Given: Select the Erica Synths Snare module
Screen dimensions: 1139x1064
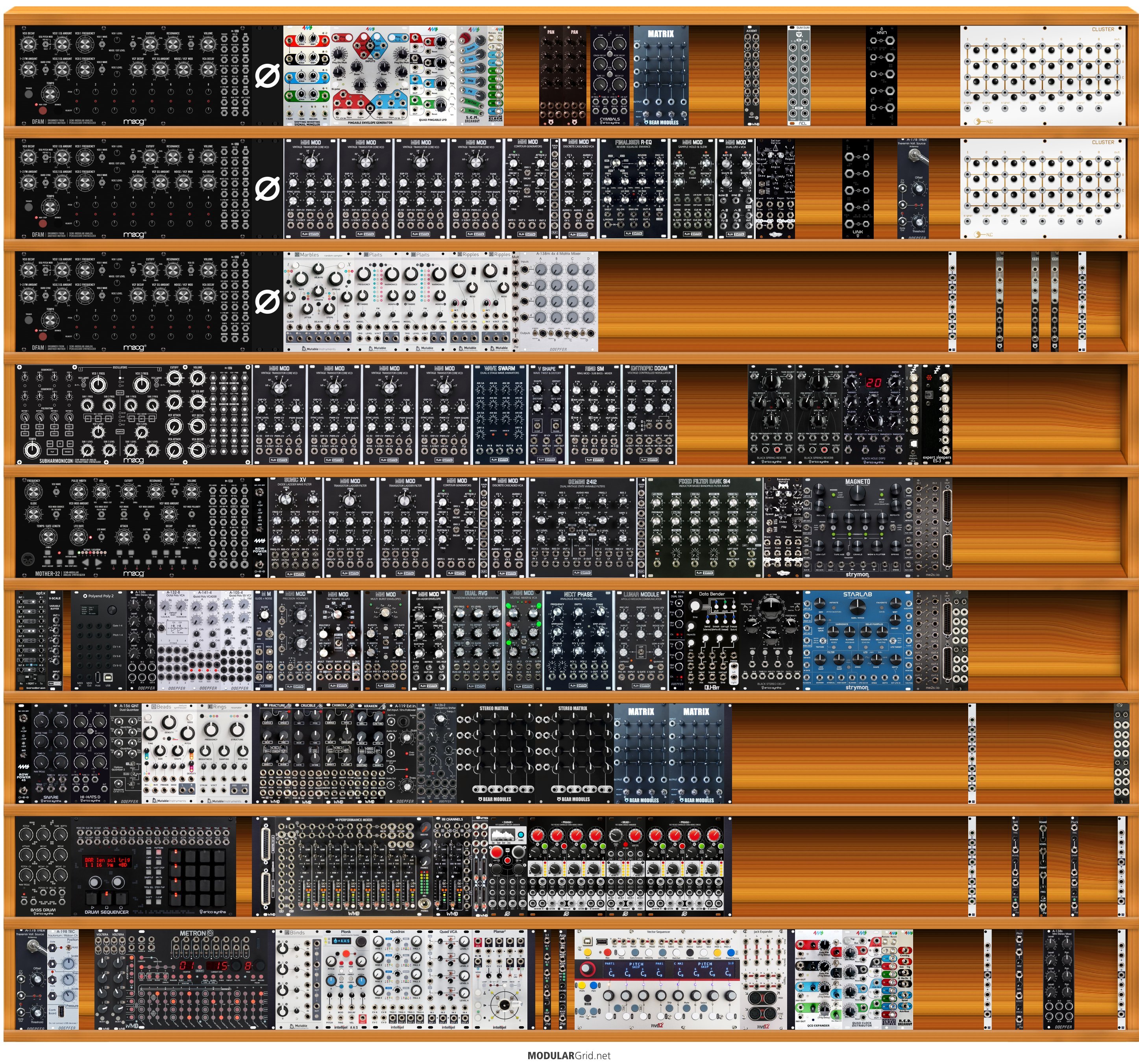Looking at the screenshot, I should [x=51, y=753].
